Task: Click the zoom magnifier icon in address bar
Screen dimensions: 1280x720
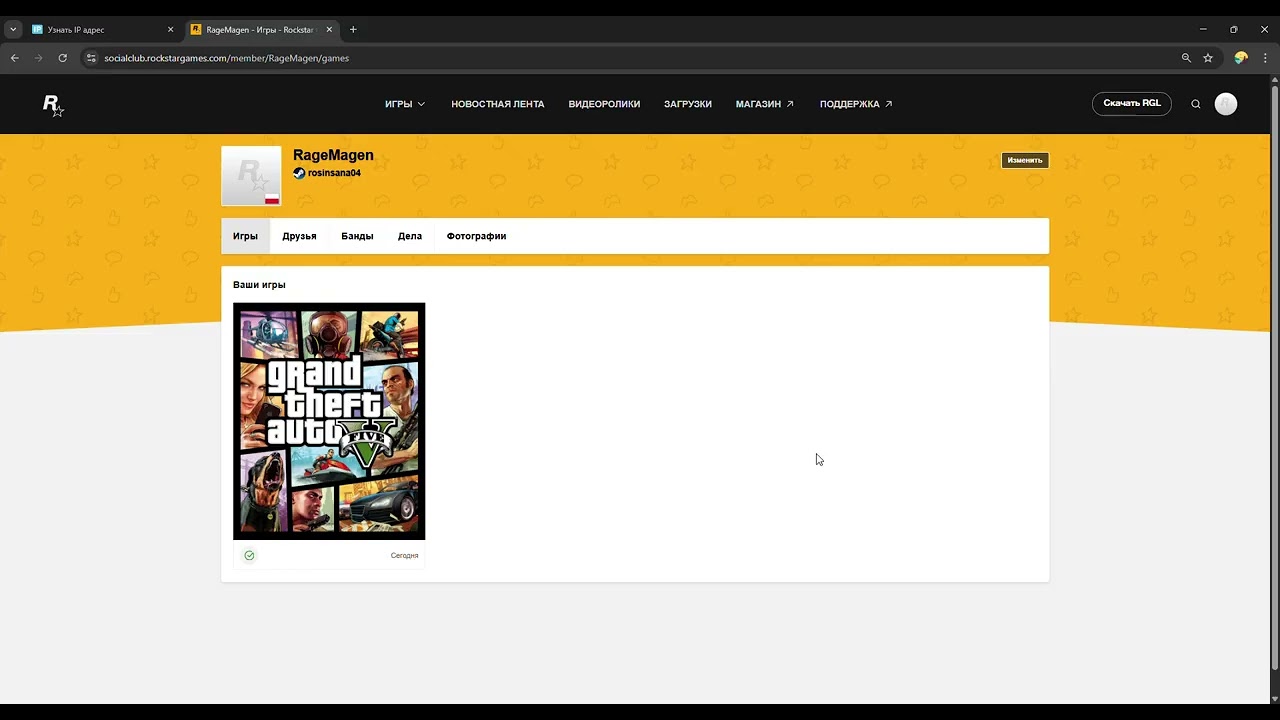Action: (x=1187, y=58)
